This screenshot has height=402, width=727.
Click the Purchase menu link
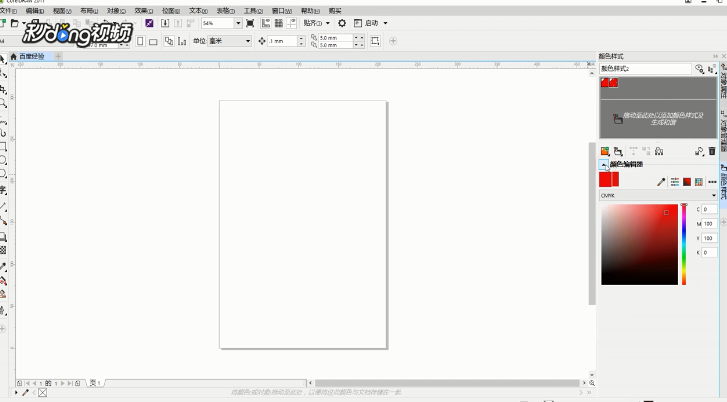[x=335, y=11]
